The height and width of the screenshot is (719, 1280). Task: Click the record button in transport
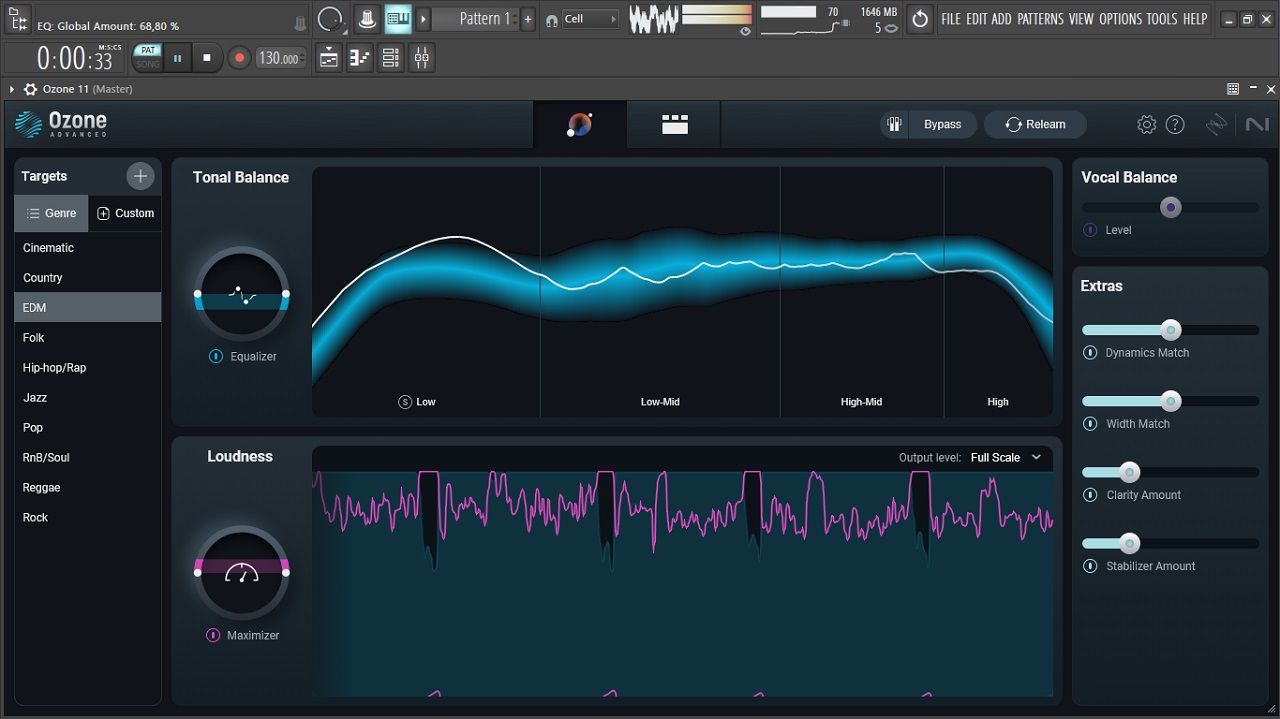(239, 59)
